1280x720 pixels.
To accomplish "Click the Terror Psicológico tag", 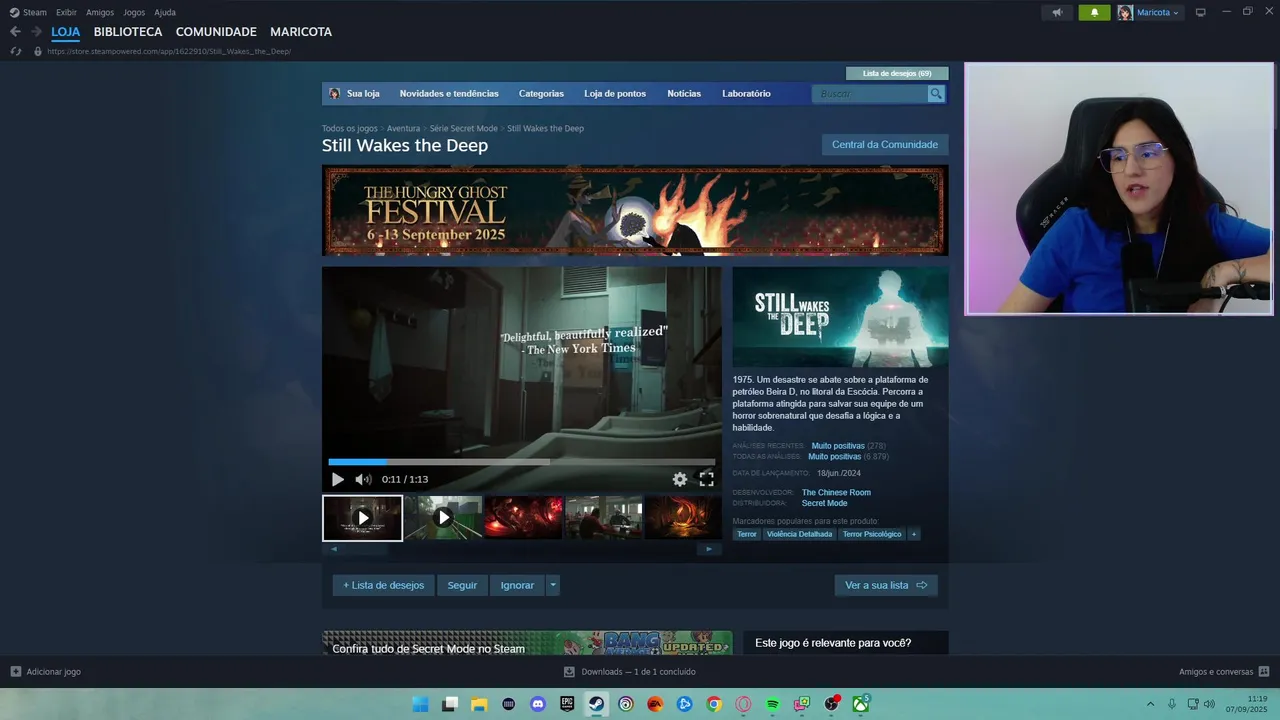I will (872, 534).
